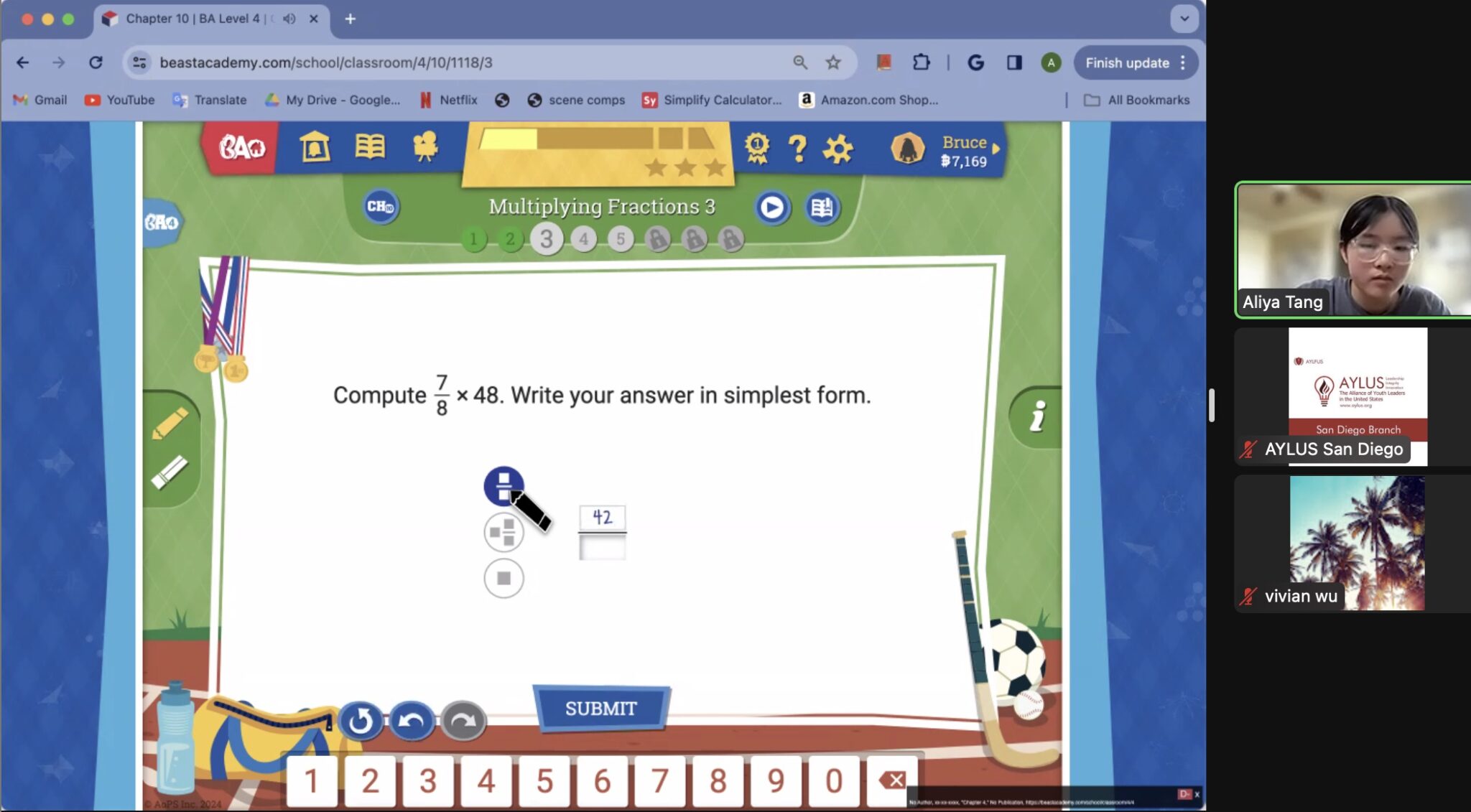Reset the problem with circular arrow
1471x812 pixels.
click(x=360, y=722)
